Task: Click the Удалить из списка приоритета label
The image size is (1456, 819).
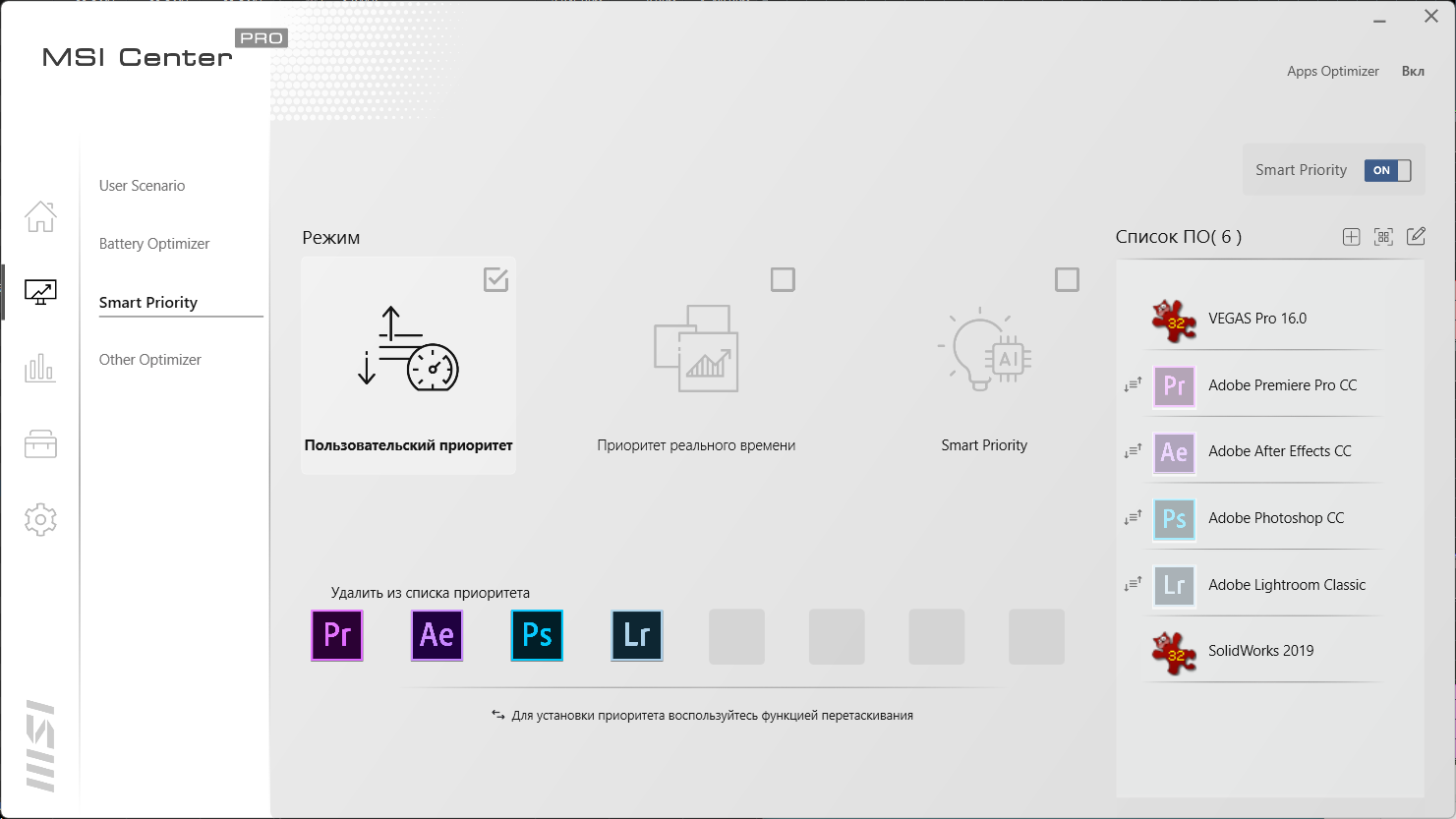Action: (430, 593)
